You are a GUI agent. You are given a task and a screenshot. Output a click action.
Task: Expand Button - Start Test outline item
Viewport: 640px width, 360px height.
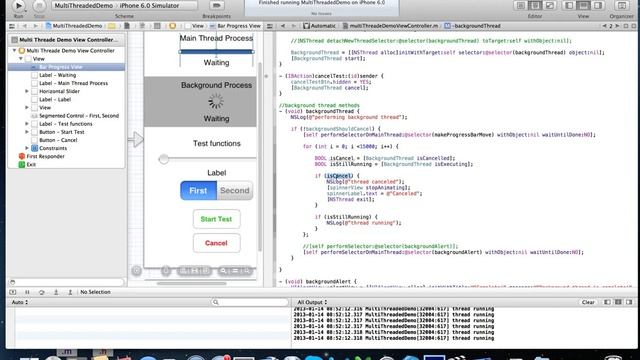tap(27, 132)
